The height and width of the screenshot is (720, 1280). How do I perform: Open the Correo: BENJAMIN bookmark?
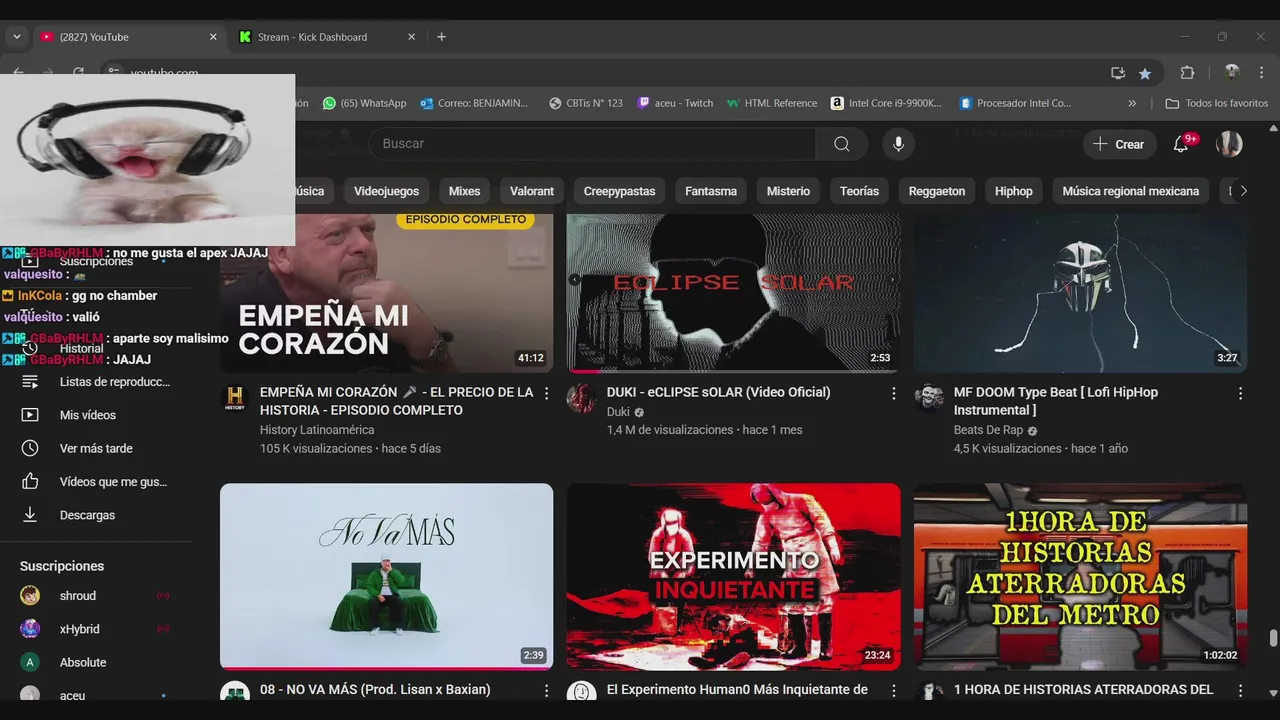point(475,103)
